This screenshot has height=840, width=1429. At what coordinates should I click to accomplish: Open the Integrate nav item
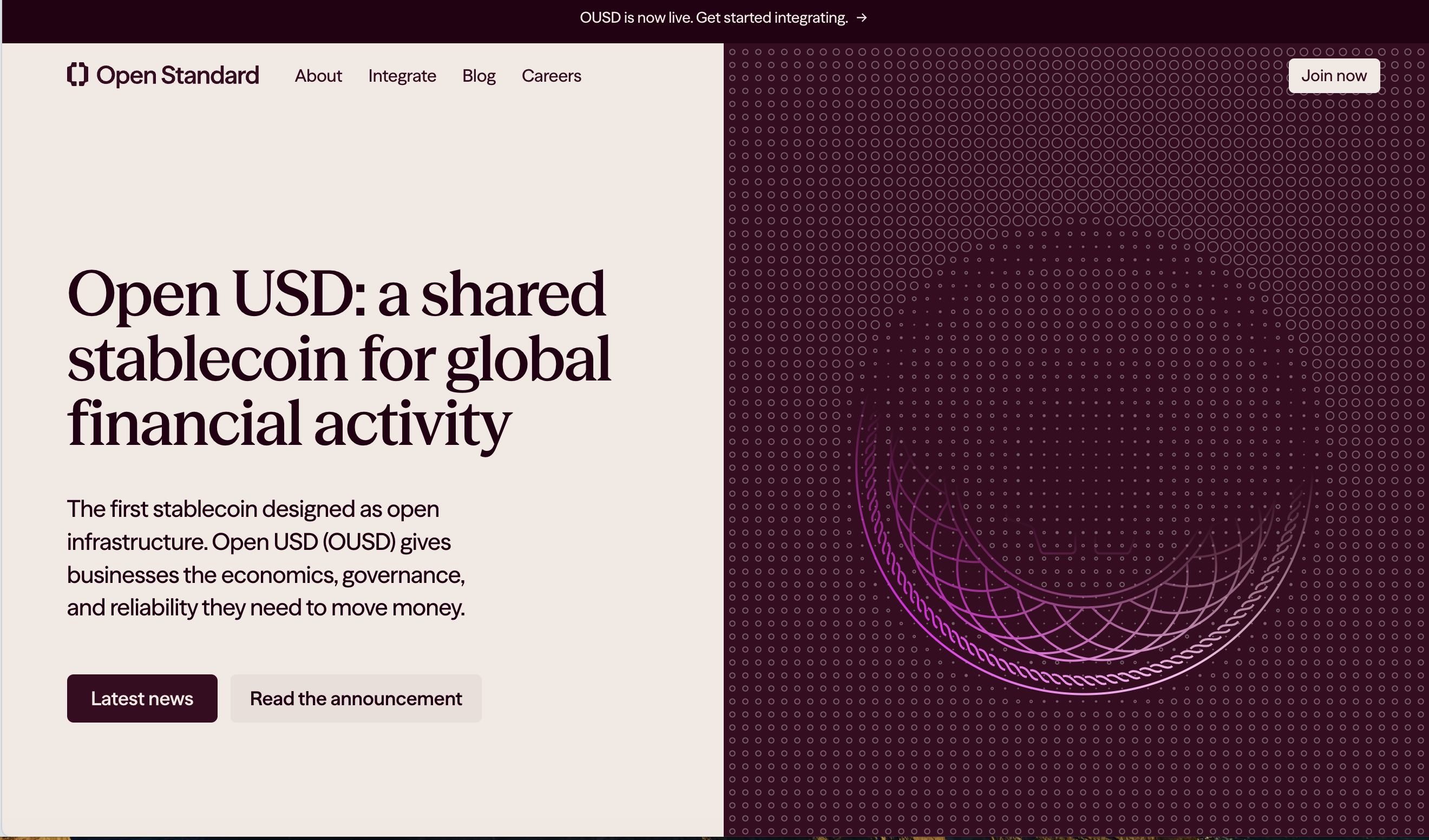coord(402,75)
